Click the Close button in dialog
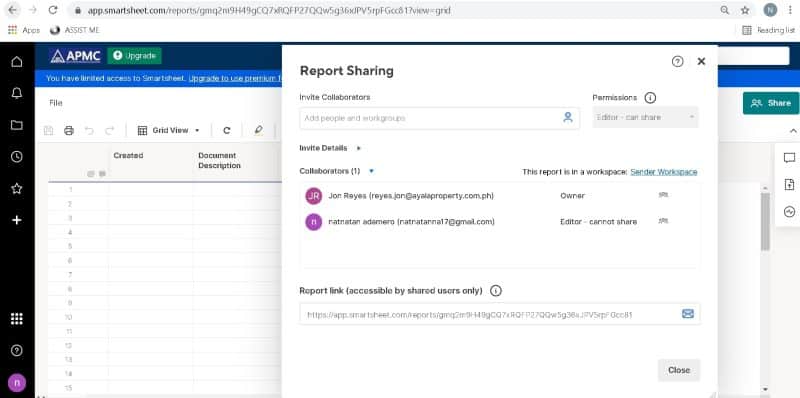Screen dimensions: 800x398 (x=679, y=370)
